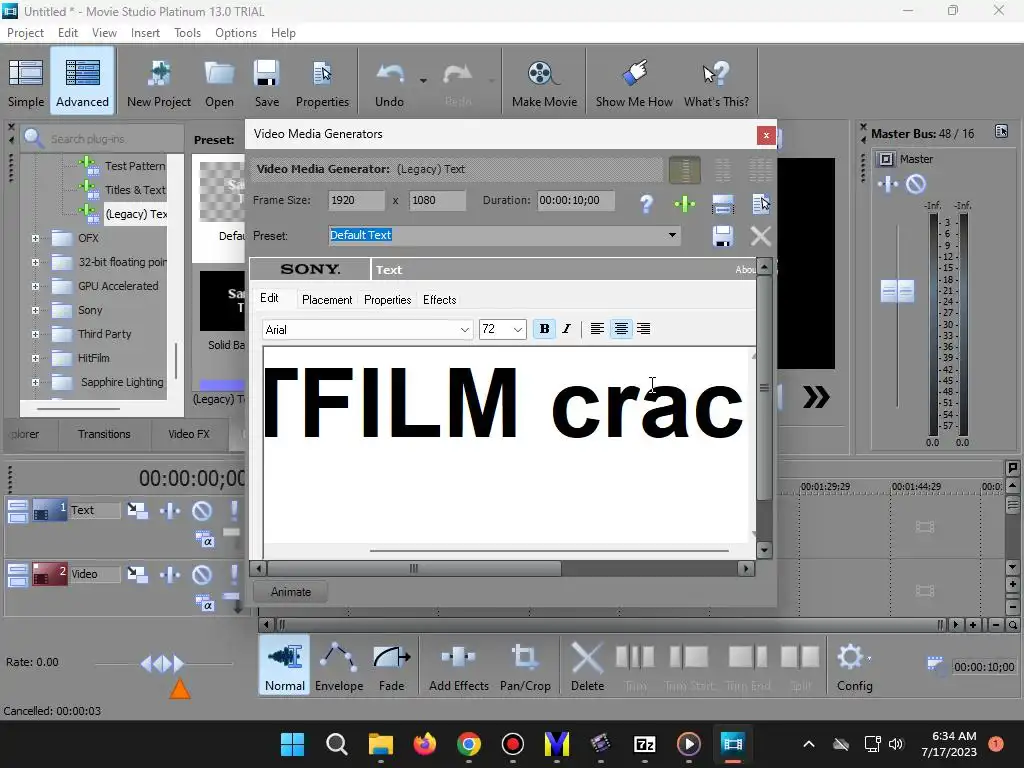1024x768 pixels.
Task: Open Add Effects
Action: coord(459,665)
